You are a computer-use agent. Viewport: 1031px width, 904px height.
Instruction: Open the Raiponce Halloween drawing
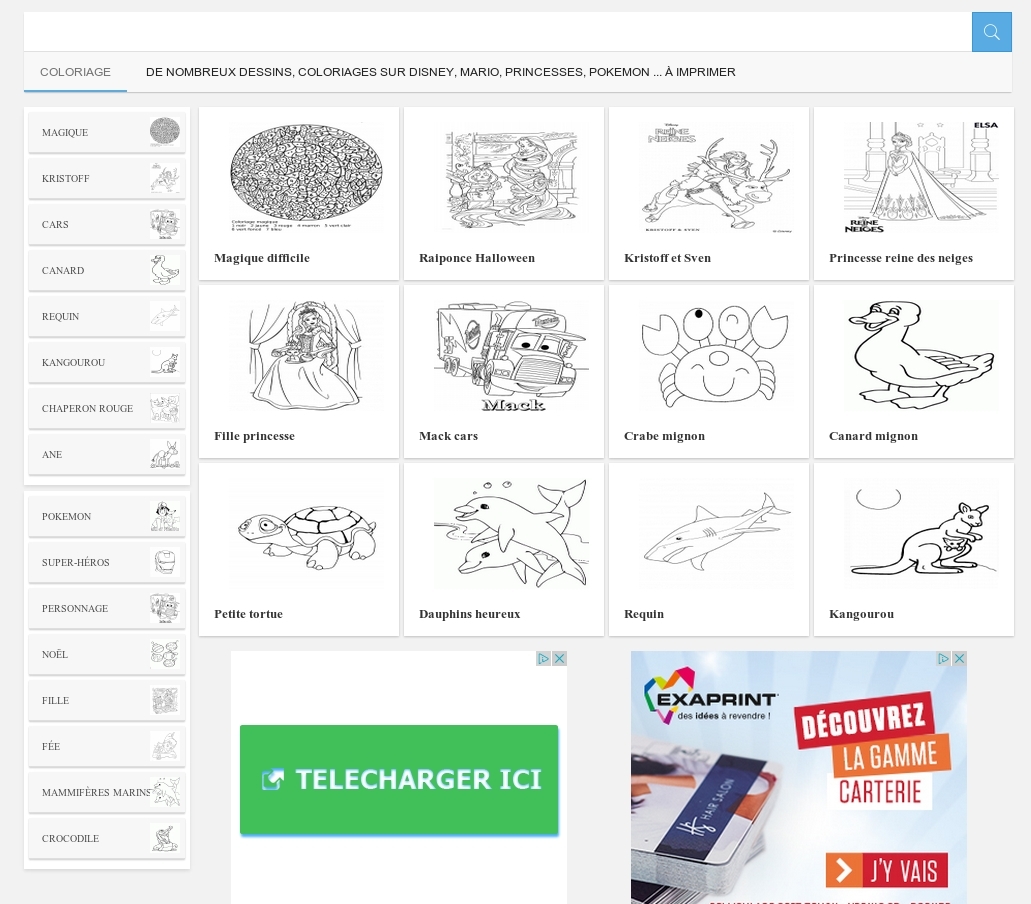tap(511, 178)
